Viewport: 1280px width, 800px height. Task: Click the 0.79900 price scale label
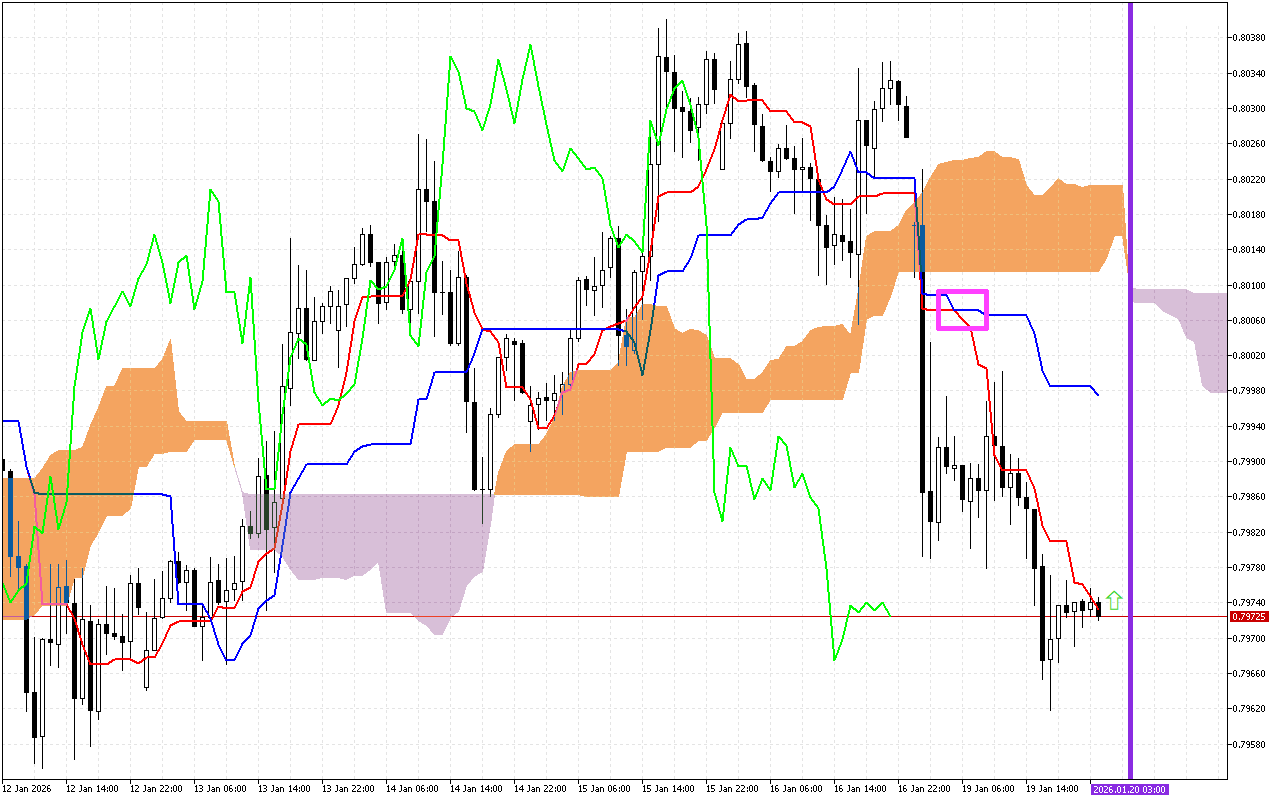(x=1246, y=462)
